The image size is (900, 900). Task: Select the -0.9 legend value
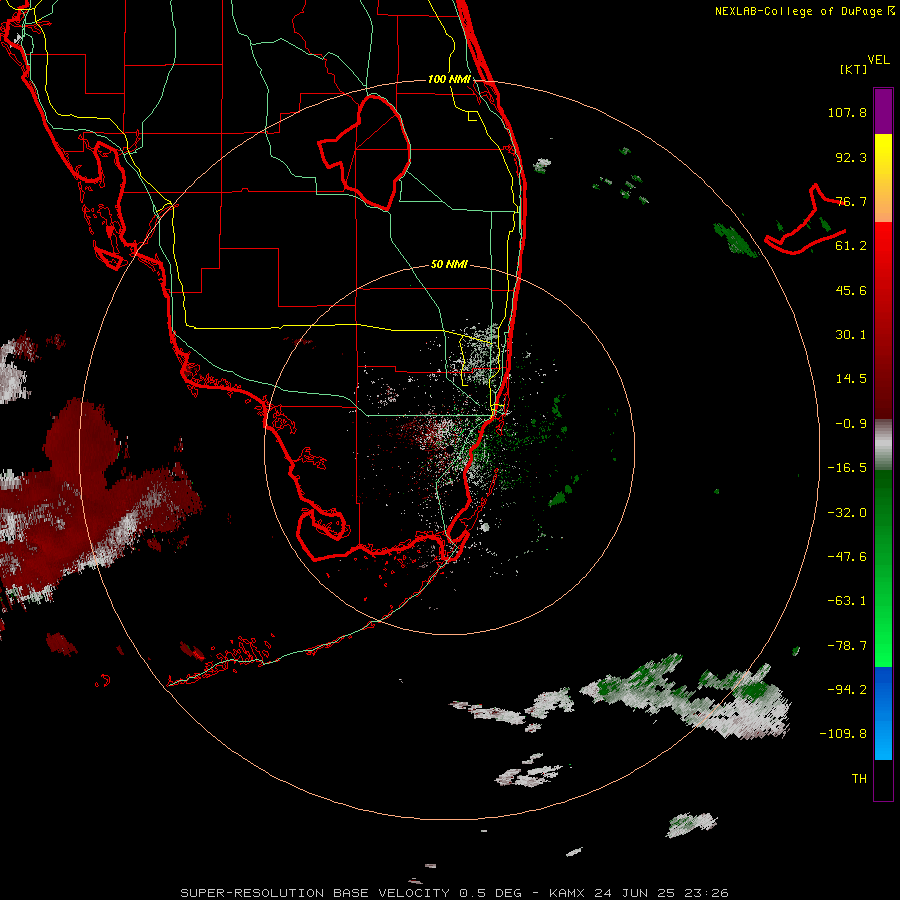click(x=851, y=424)
